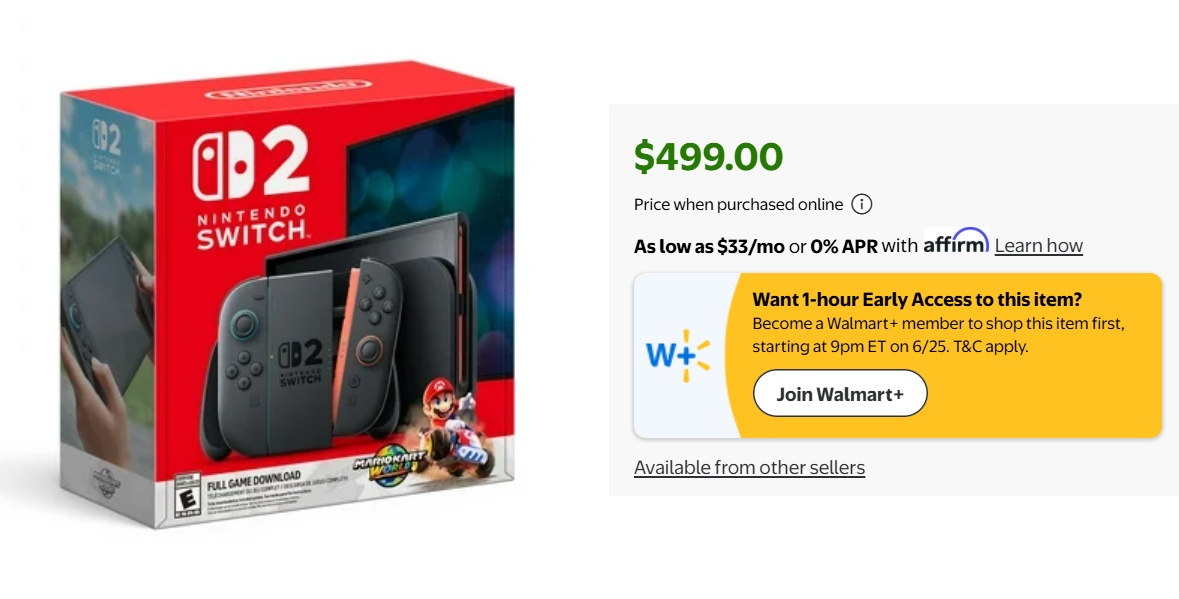
Task: Click the As low as $33/mo text
Action: (708, 247)
